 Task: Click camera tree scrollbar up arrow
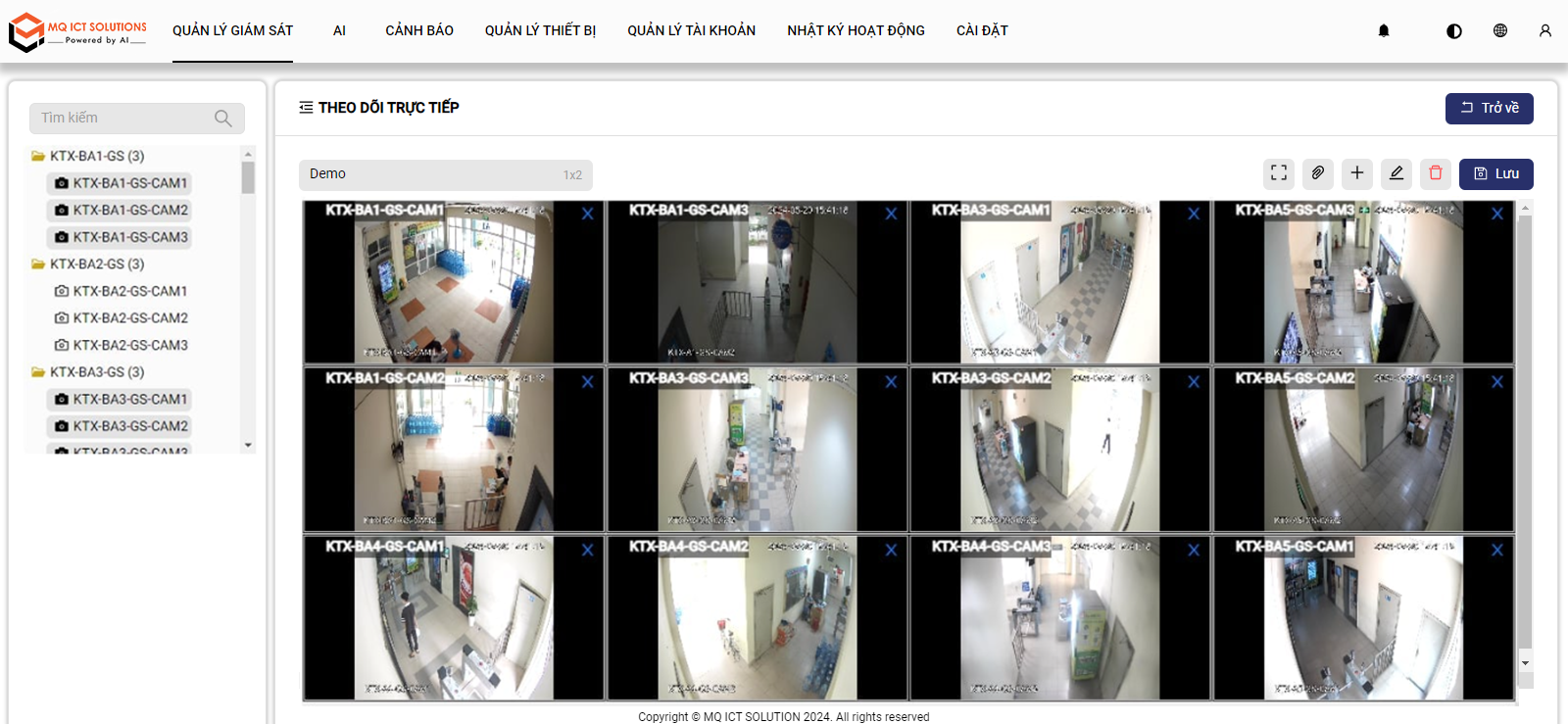tap(248, 154)
